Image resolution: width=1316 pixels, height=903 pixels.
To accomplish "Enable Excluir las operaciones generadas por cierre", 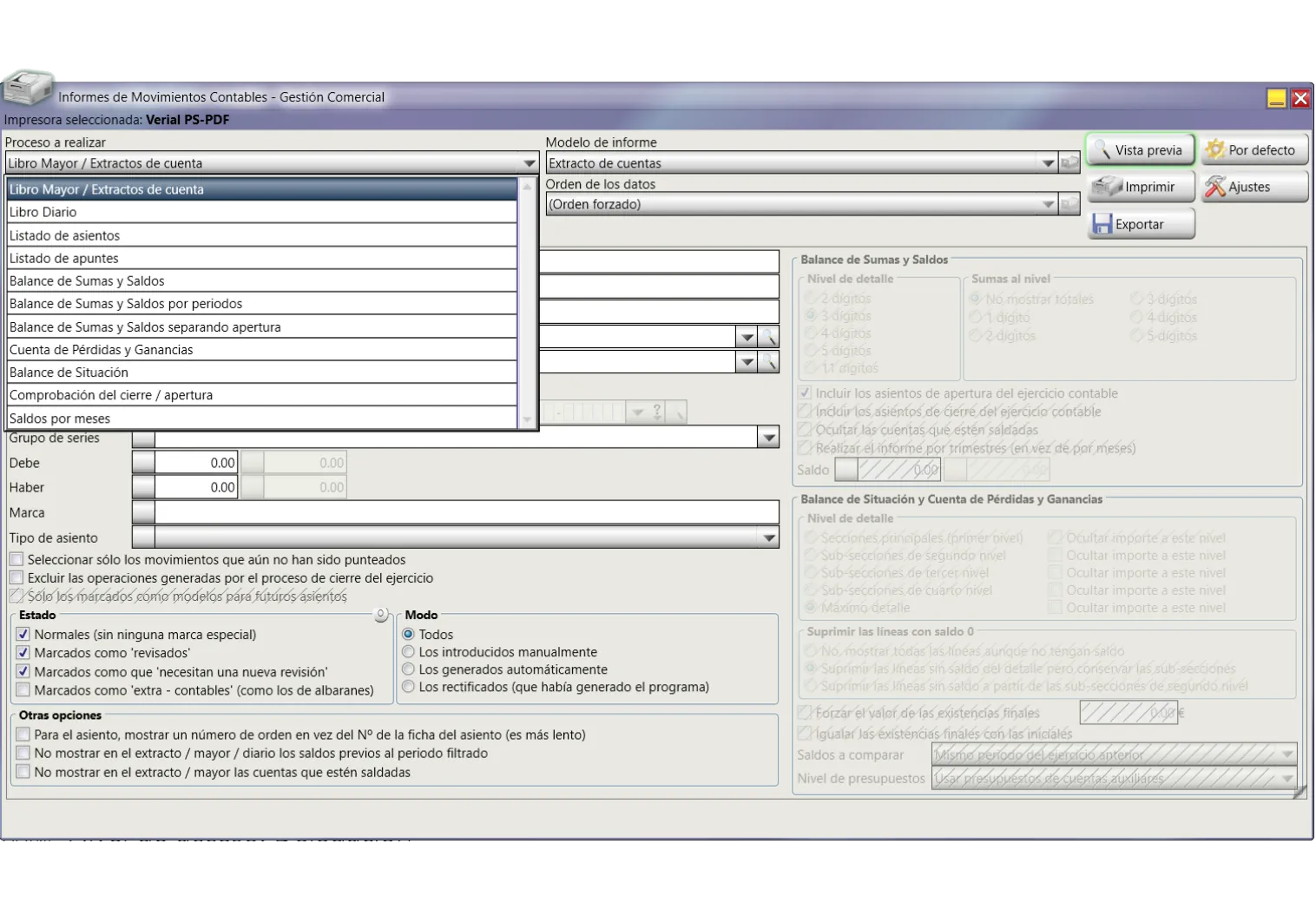I will pos(16,578).
